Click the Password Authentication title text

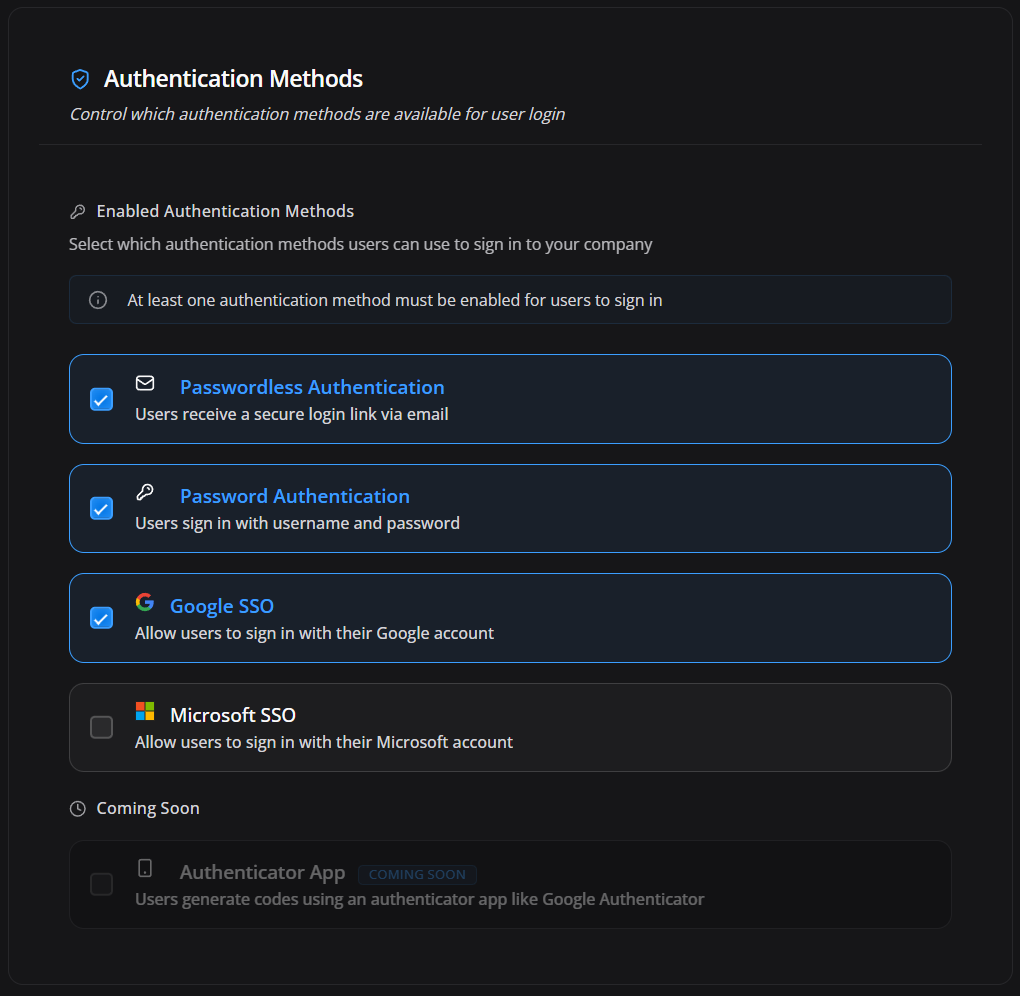[295, 496]
